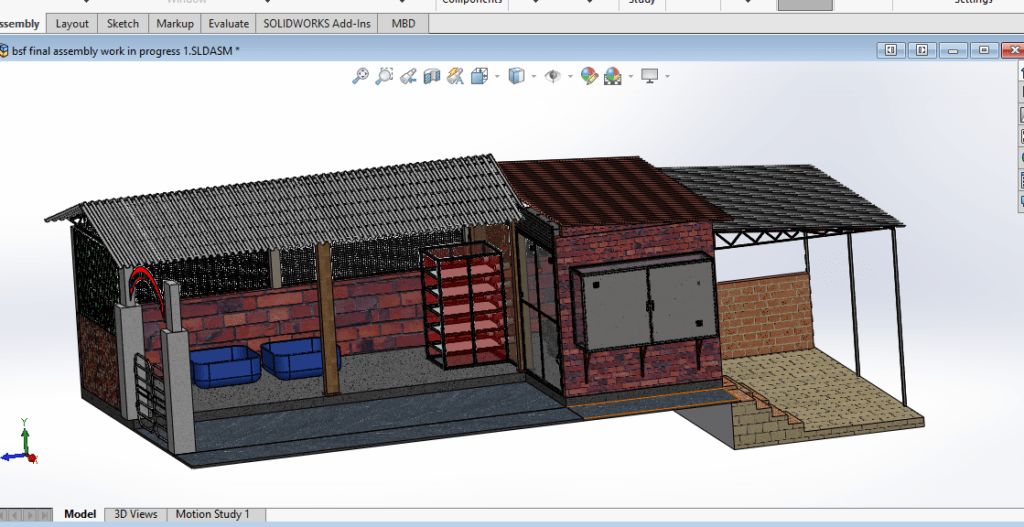Switch to the Motion Study 1 tab
The height and width of the screenshot is (527, 1024).
point(212,514)
